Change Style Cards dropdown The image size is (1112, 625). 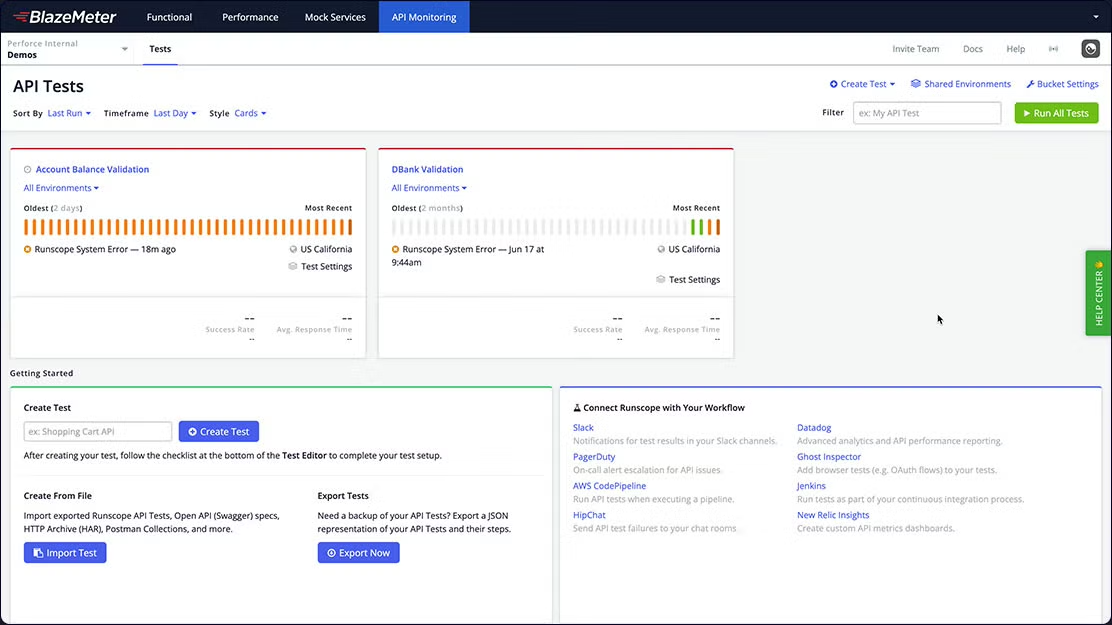pyautogui.click(x=250, y=114)
